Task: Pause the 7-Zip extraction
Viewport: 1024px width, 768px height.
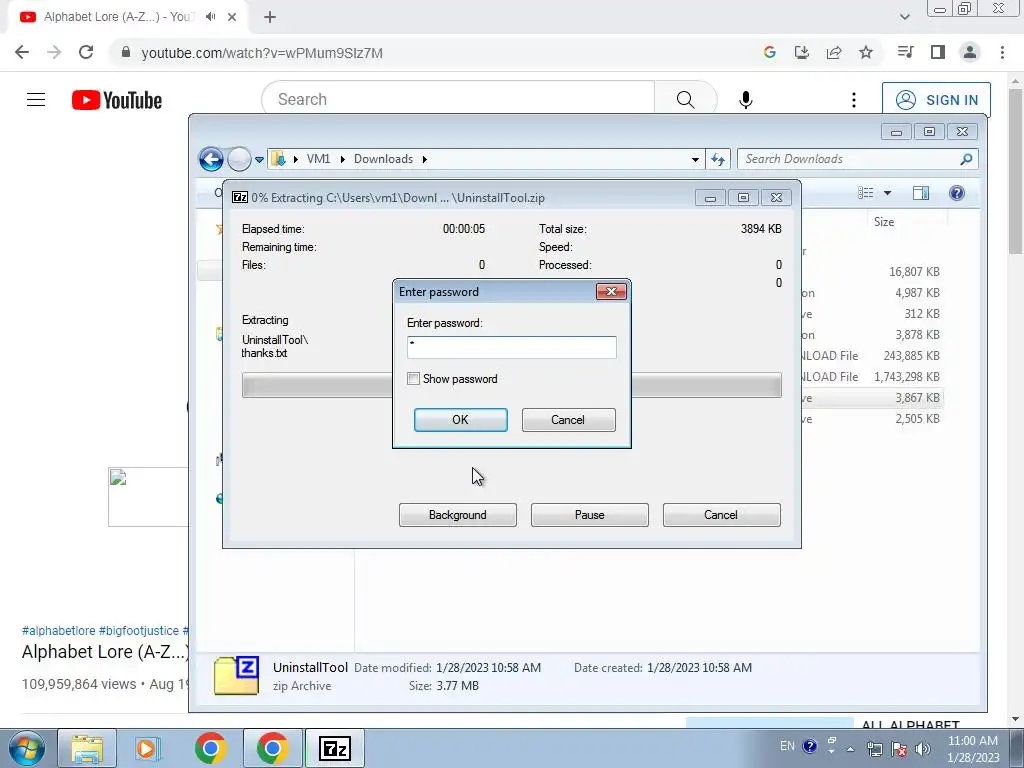Action: click(x=589, y=515)
